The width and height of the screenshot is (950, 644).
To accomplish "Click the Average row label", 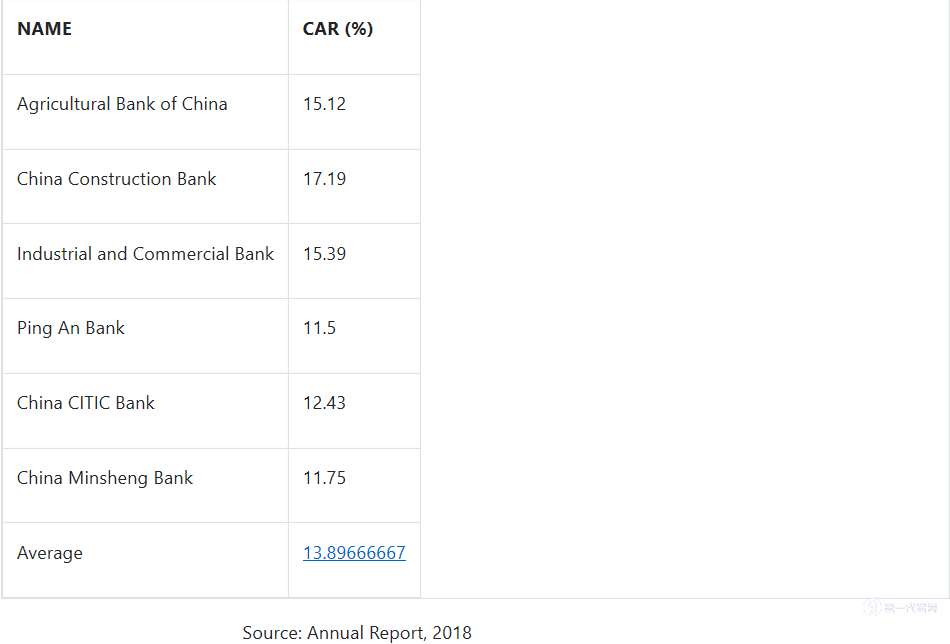I will (50, 553).
